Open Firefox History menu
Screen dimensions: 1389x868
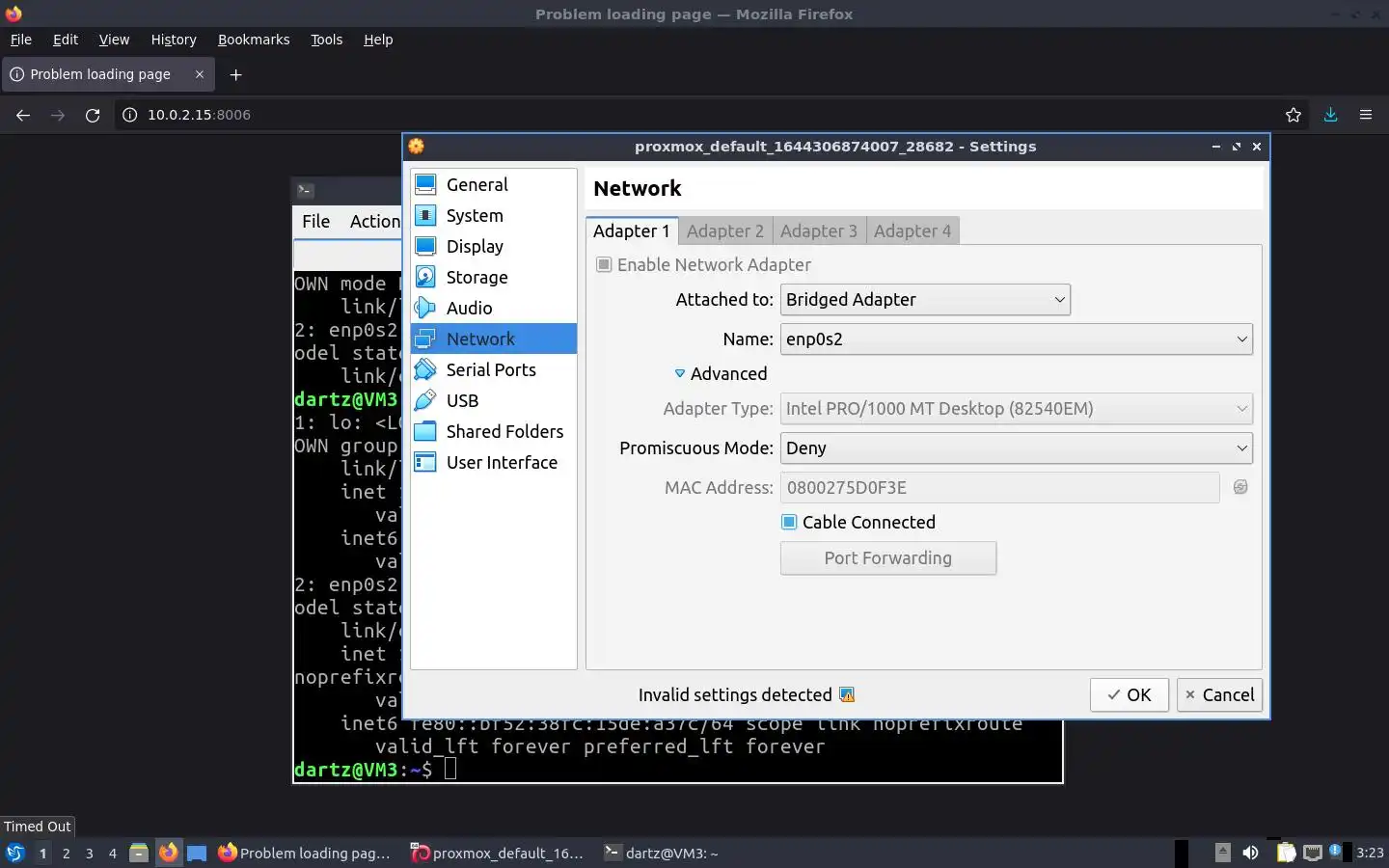pyautogui.click(x=174, y=40)
